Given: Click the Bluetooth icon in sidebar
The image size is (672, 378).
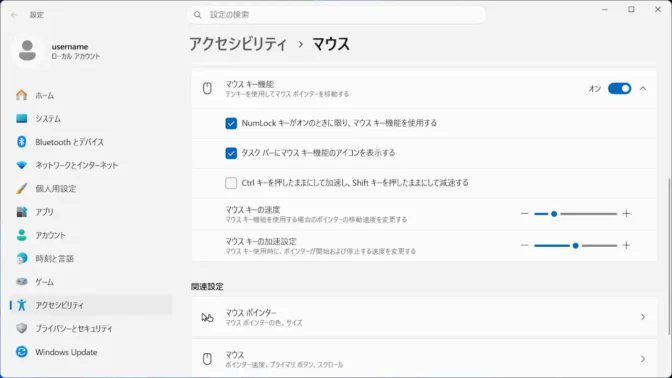Looking at the screenshot, I should [21, 141].
